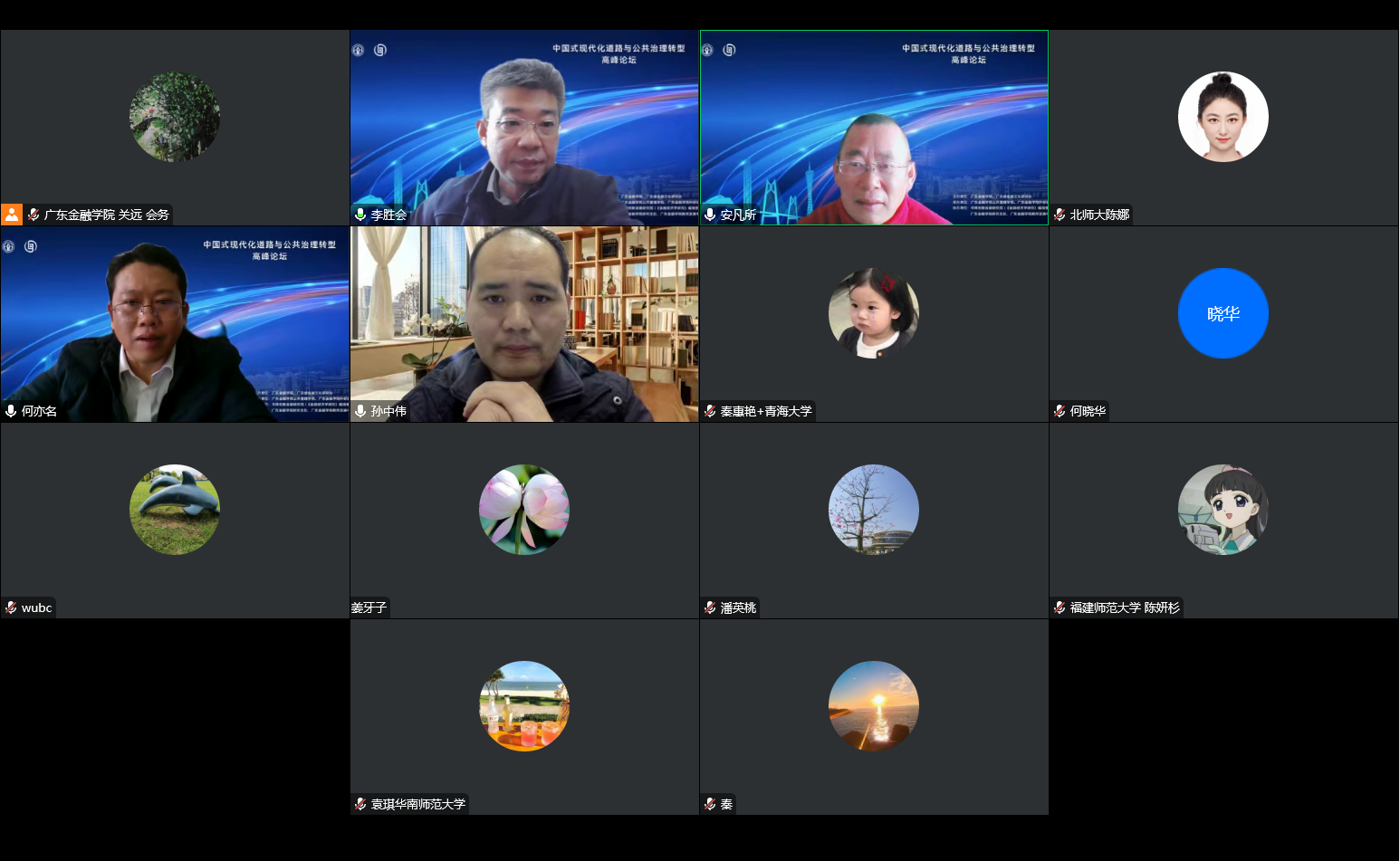Select 姜牙子's lotus flower avatar
The image size is (1400, 861).
[x=523, y=510]
